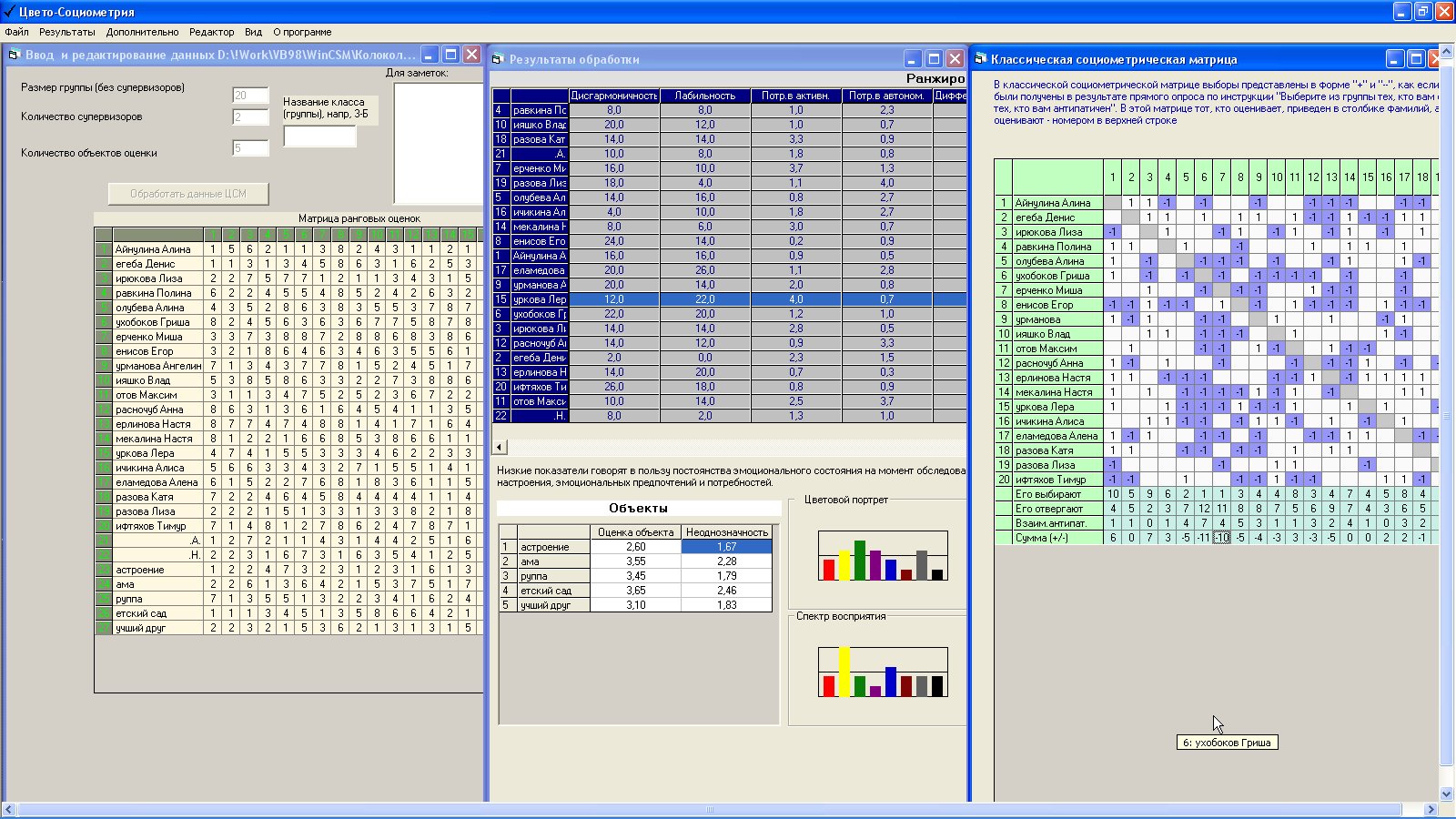The width and height of the screenshot is (1456, 819).
Task: Click row 4 равкина in results table
Action: tap(729, 110)
